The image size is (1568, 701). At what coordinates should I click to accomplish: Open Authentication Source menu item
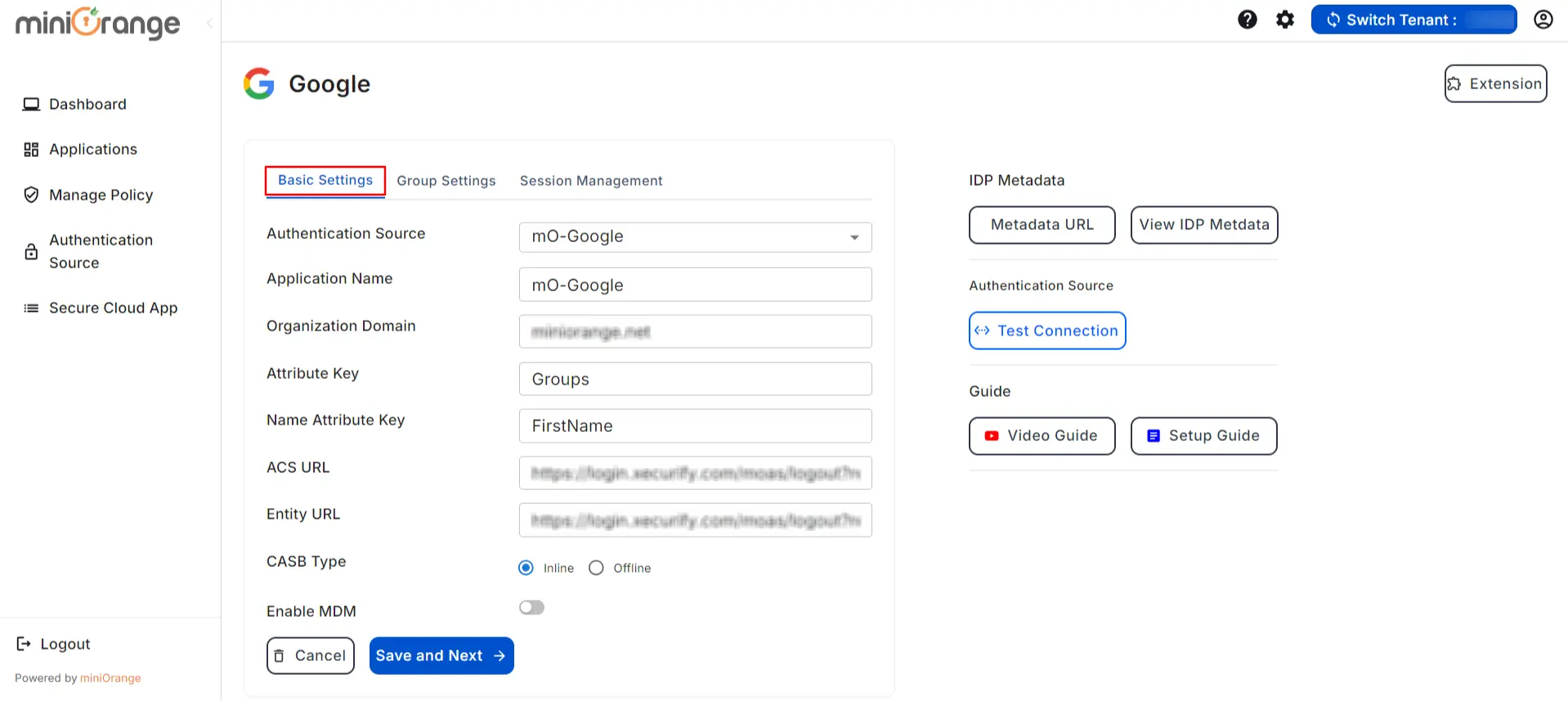click(x=101, y=251)
